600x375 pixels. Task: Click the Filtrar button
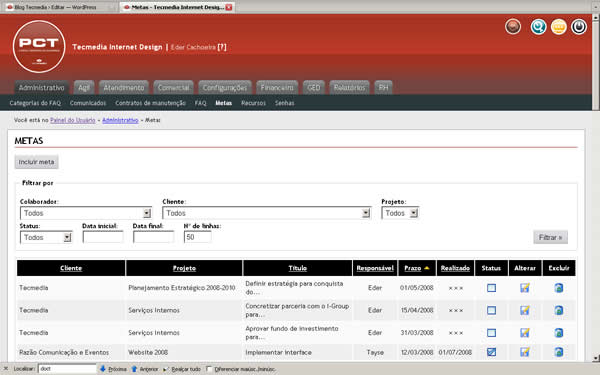pos(550,237)
